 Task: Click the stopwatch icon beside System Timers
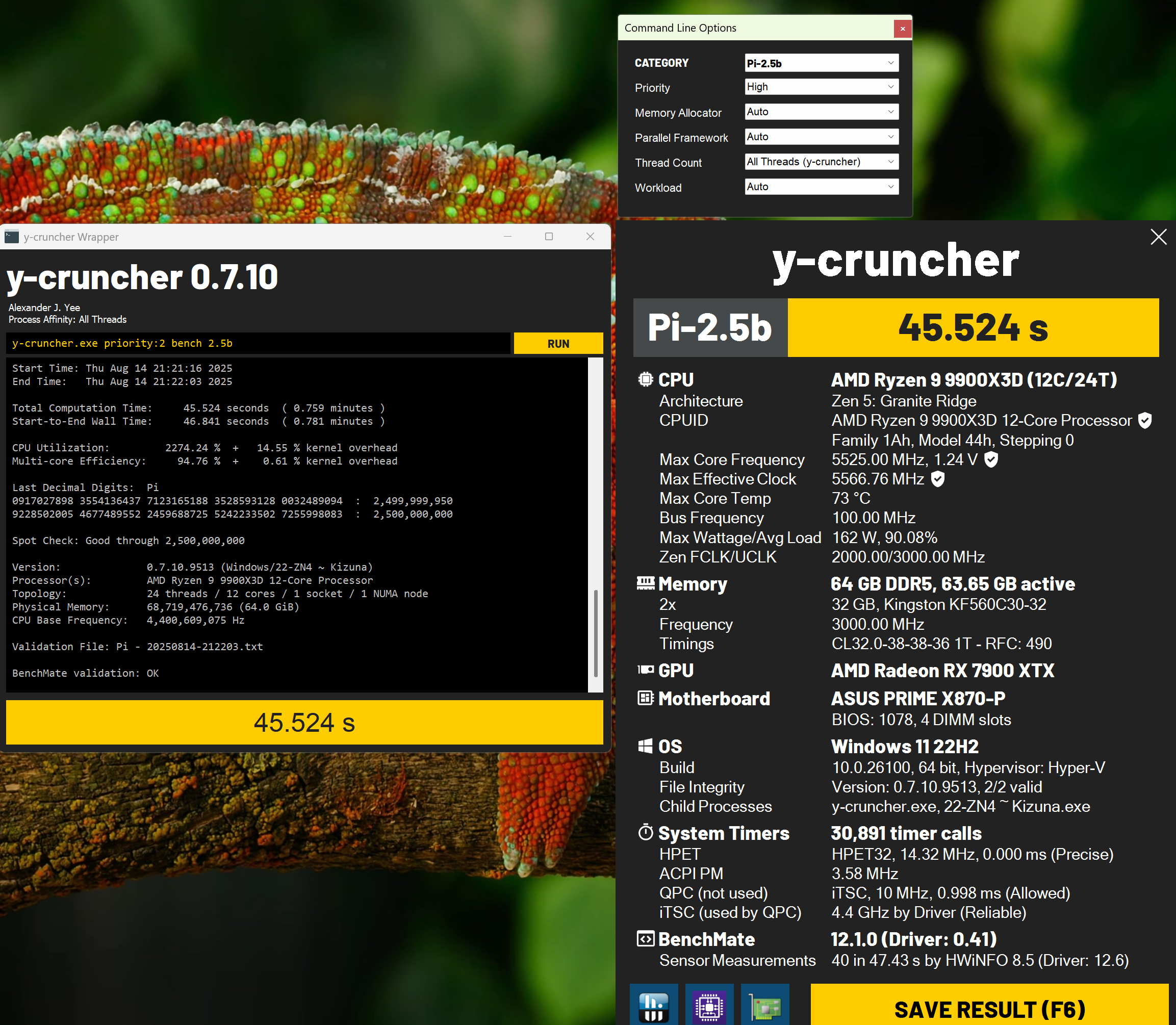(x=645, y=833)
